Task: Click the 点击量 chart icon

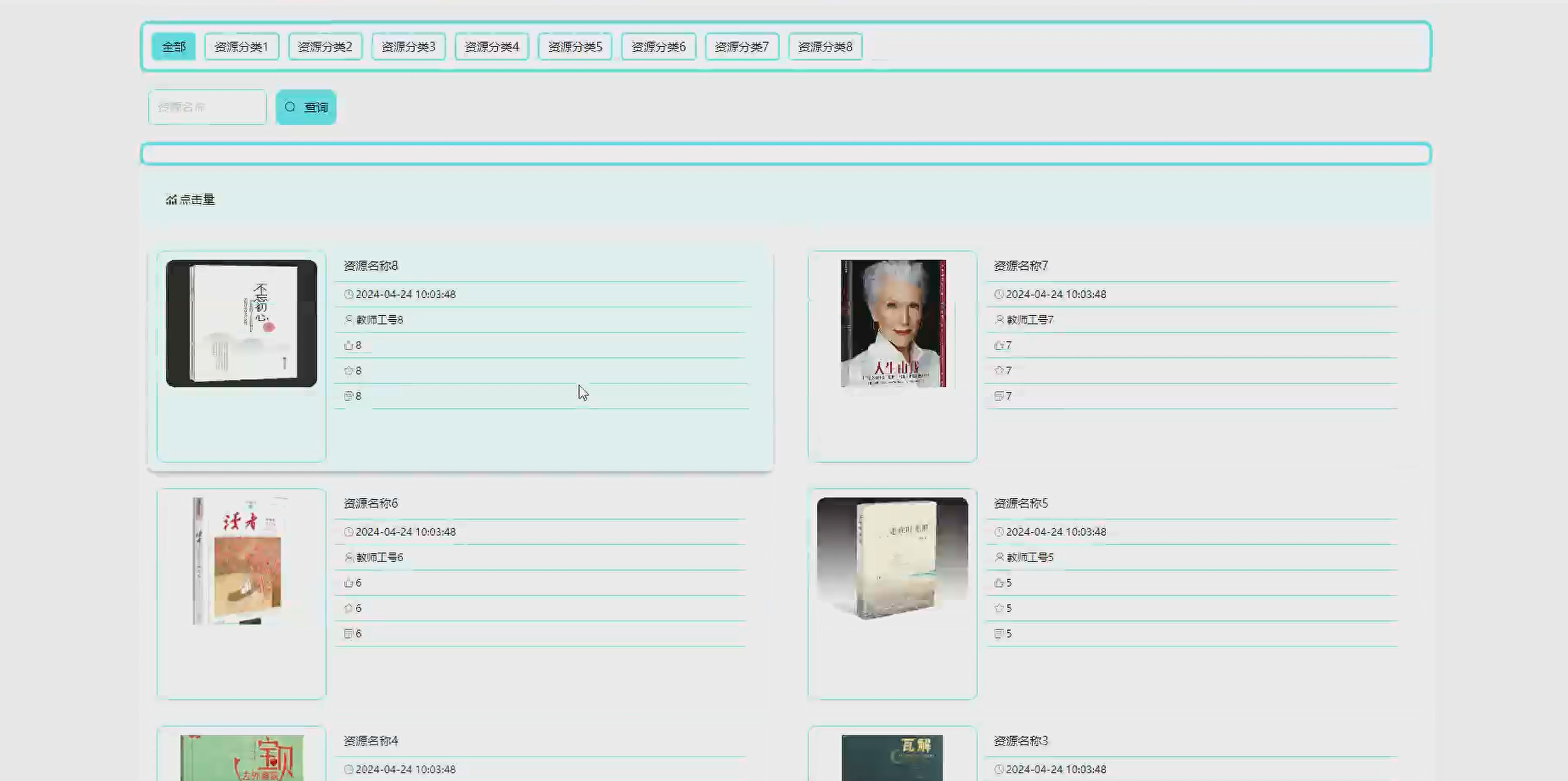Action: click(x=171, y=199)
